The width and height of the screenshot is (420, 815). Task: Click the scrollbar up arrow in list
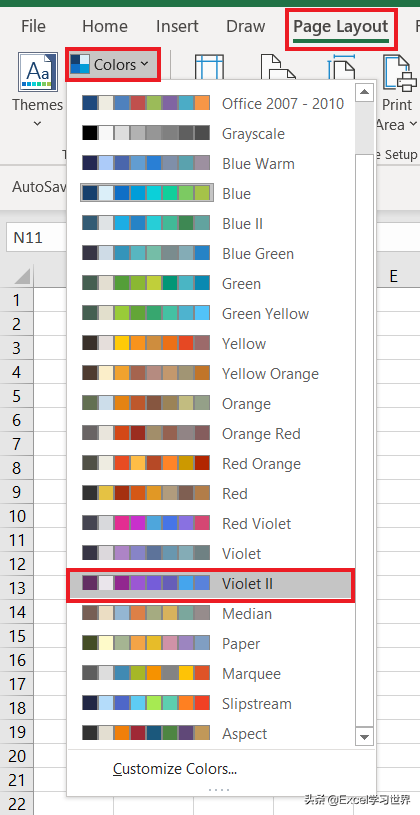pos(364,93)
